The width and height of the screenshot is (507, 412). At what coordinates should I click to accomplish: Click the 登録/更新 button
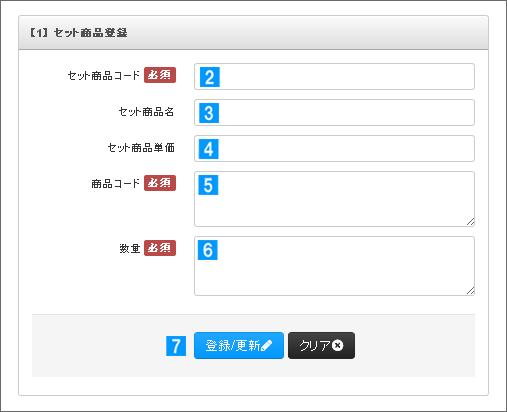[x=239, y=345]
